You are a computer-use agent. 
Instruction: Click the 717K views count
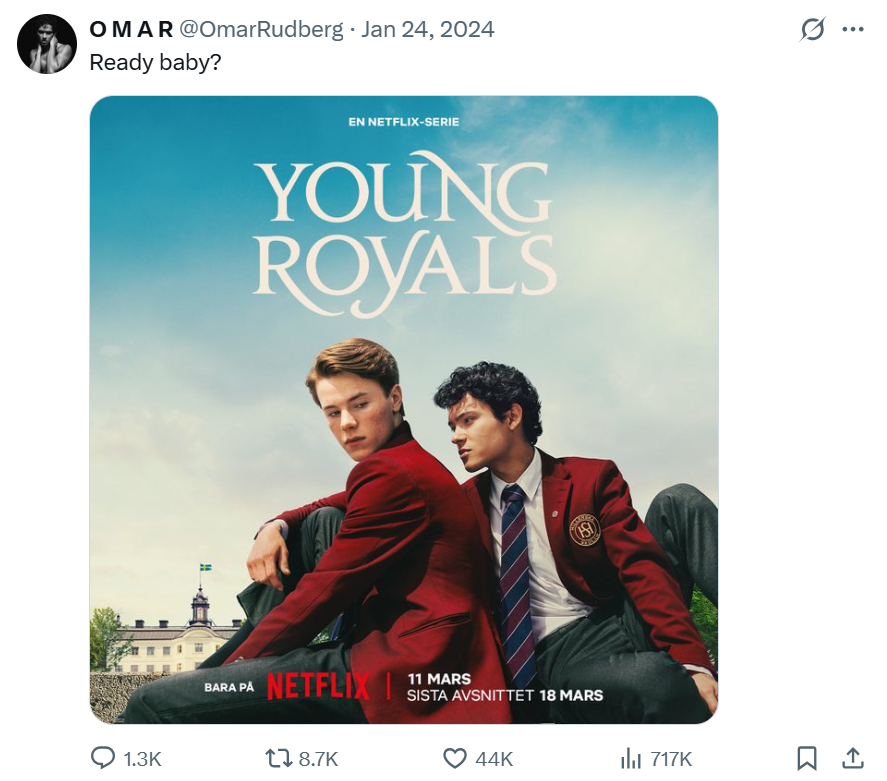(x=670, y=760)
